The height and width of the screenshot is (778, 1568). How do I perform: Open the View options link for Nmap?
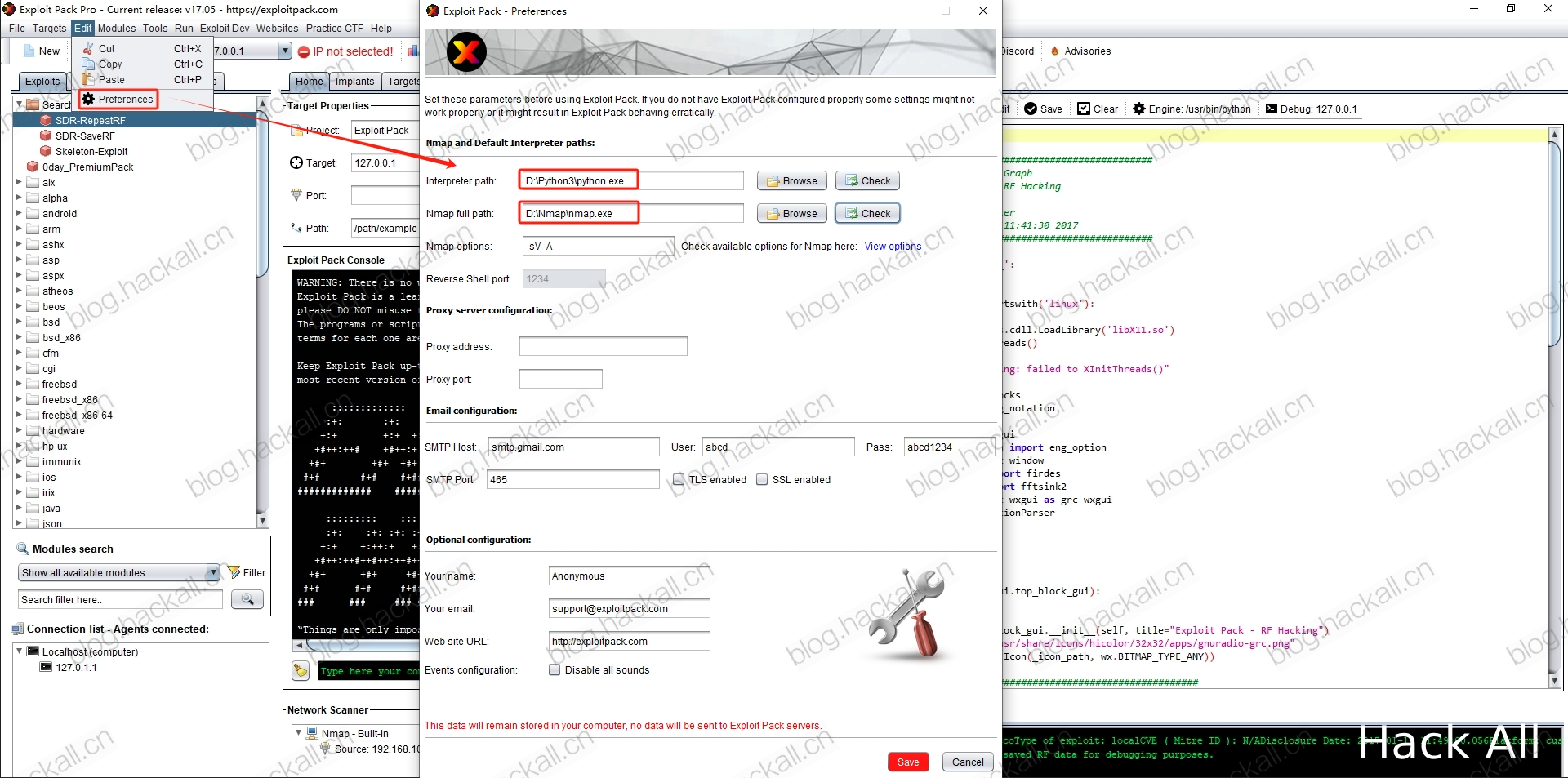pos(893,247)
